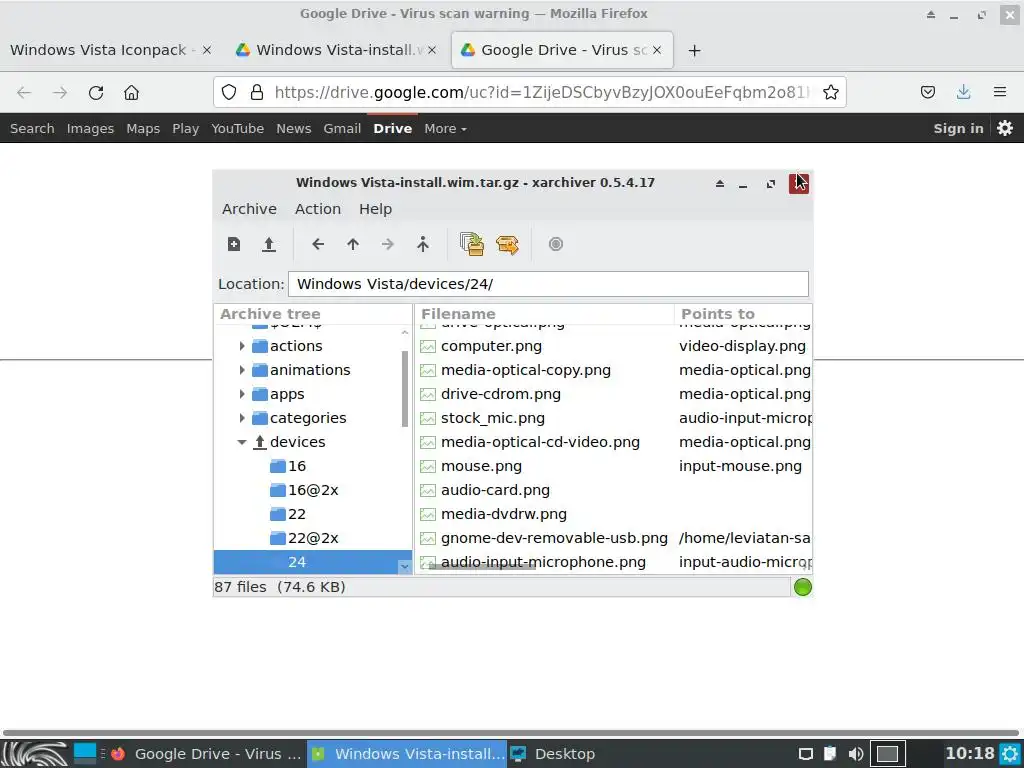Click computer.png file icon in list

[428, 346]
